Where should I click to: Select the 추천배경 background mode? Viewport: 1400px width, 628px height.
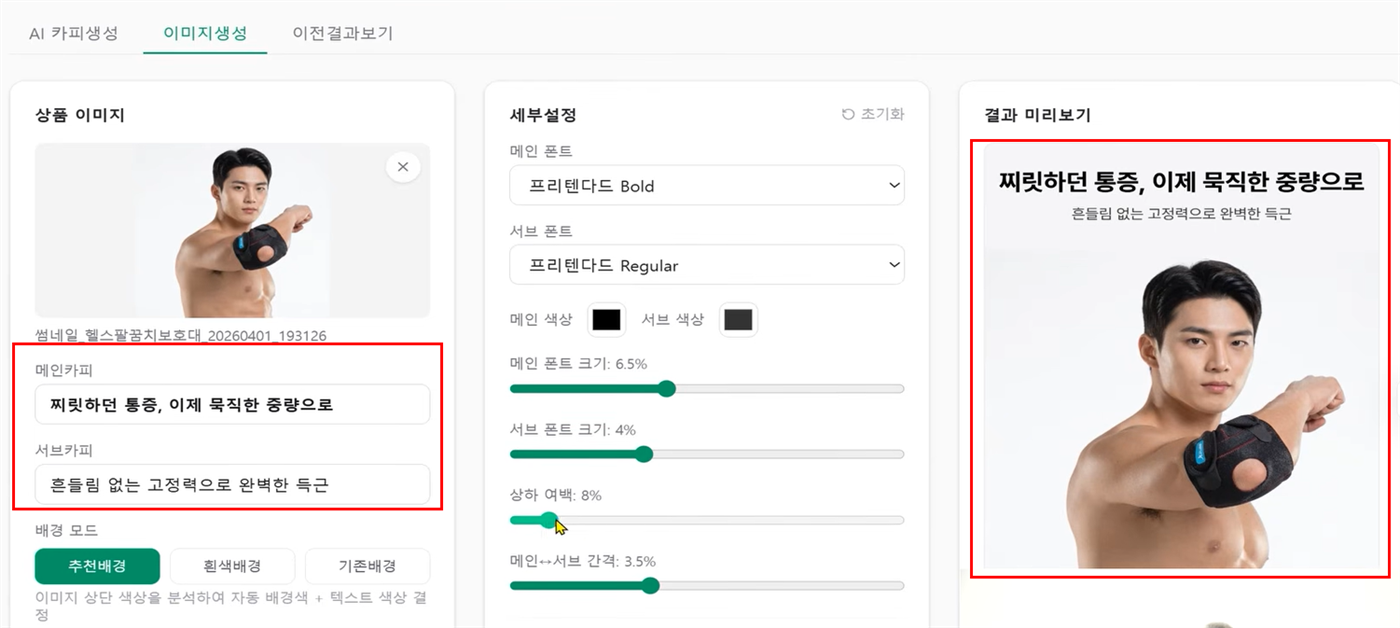[97, 566]
